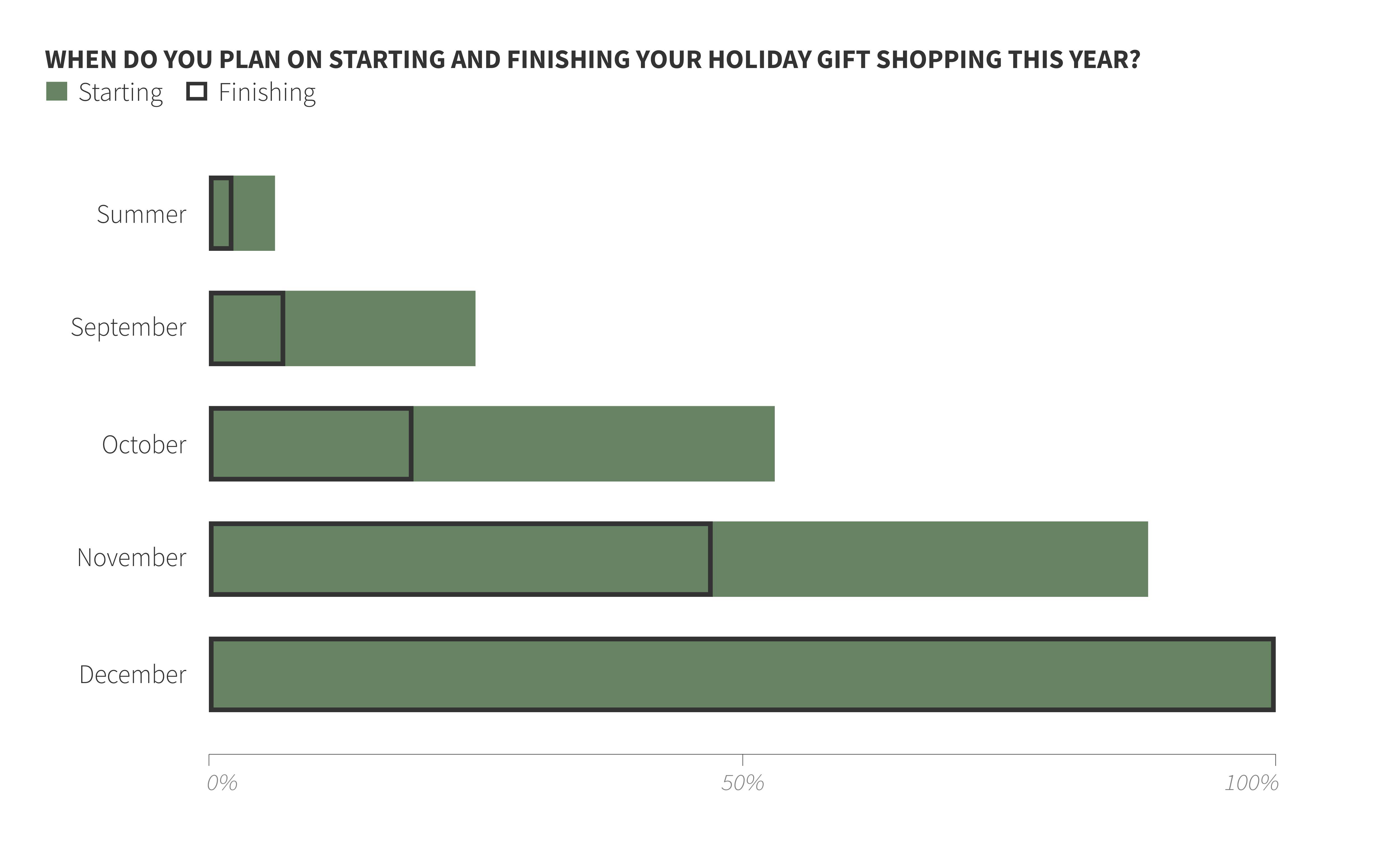Click the Summer category label

coord(141,215)
